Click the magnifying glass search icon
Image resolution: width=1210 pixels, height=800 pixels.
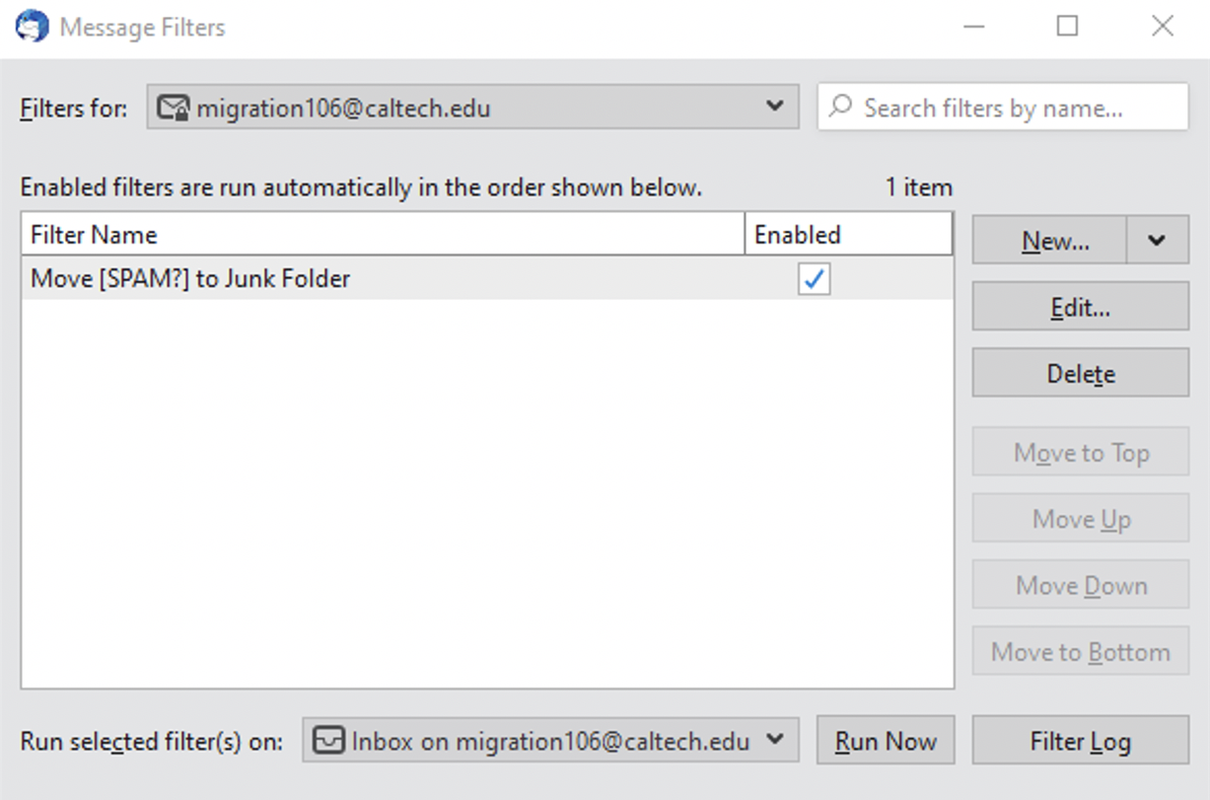[x=842, y=107]
